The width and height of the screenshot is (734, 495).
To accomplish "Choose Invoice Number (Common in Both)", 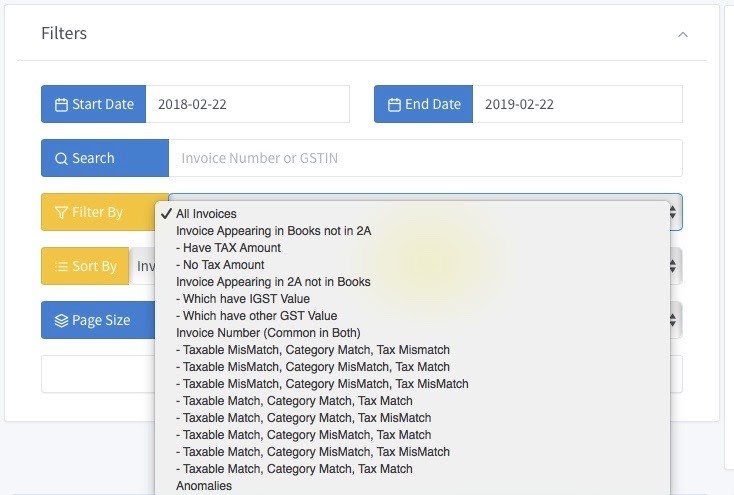I will click(268, 333).
